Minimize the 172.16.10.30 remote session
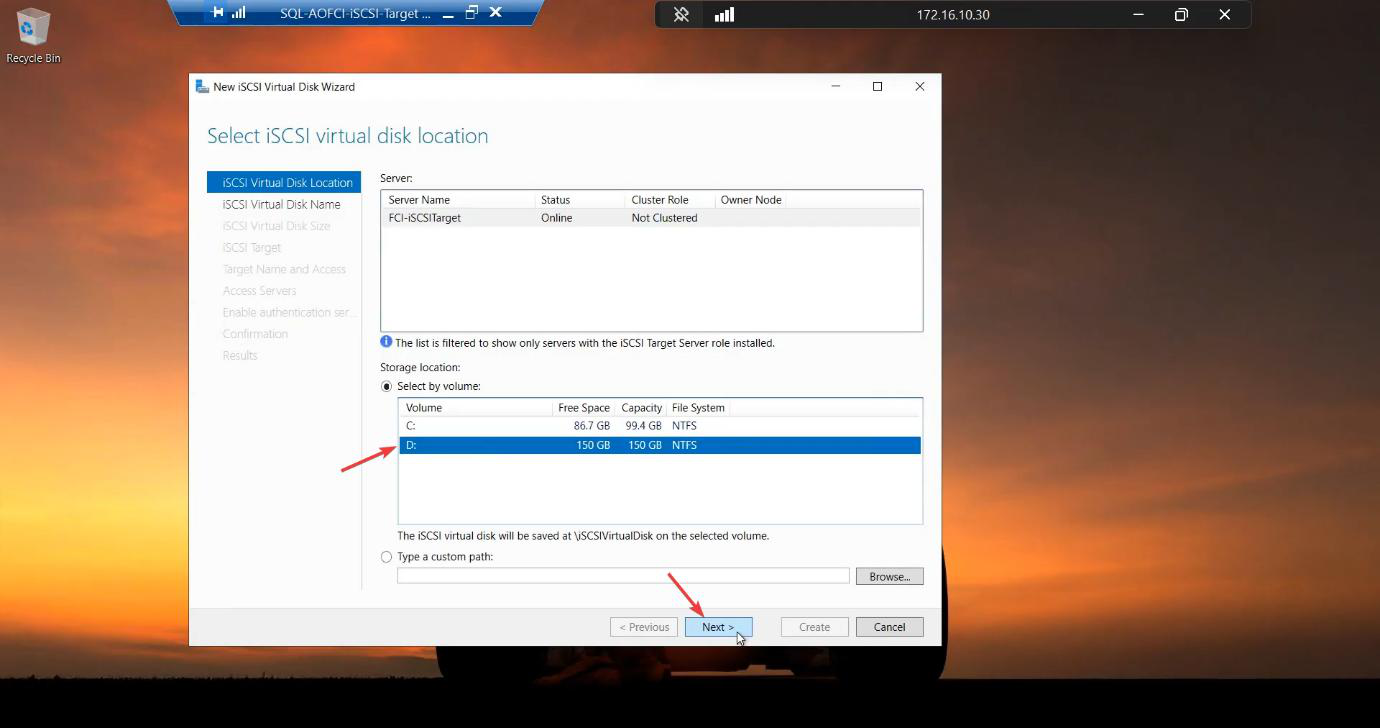1380x728 pixels. tap(1138, 15)
